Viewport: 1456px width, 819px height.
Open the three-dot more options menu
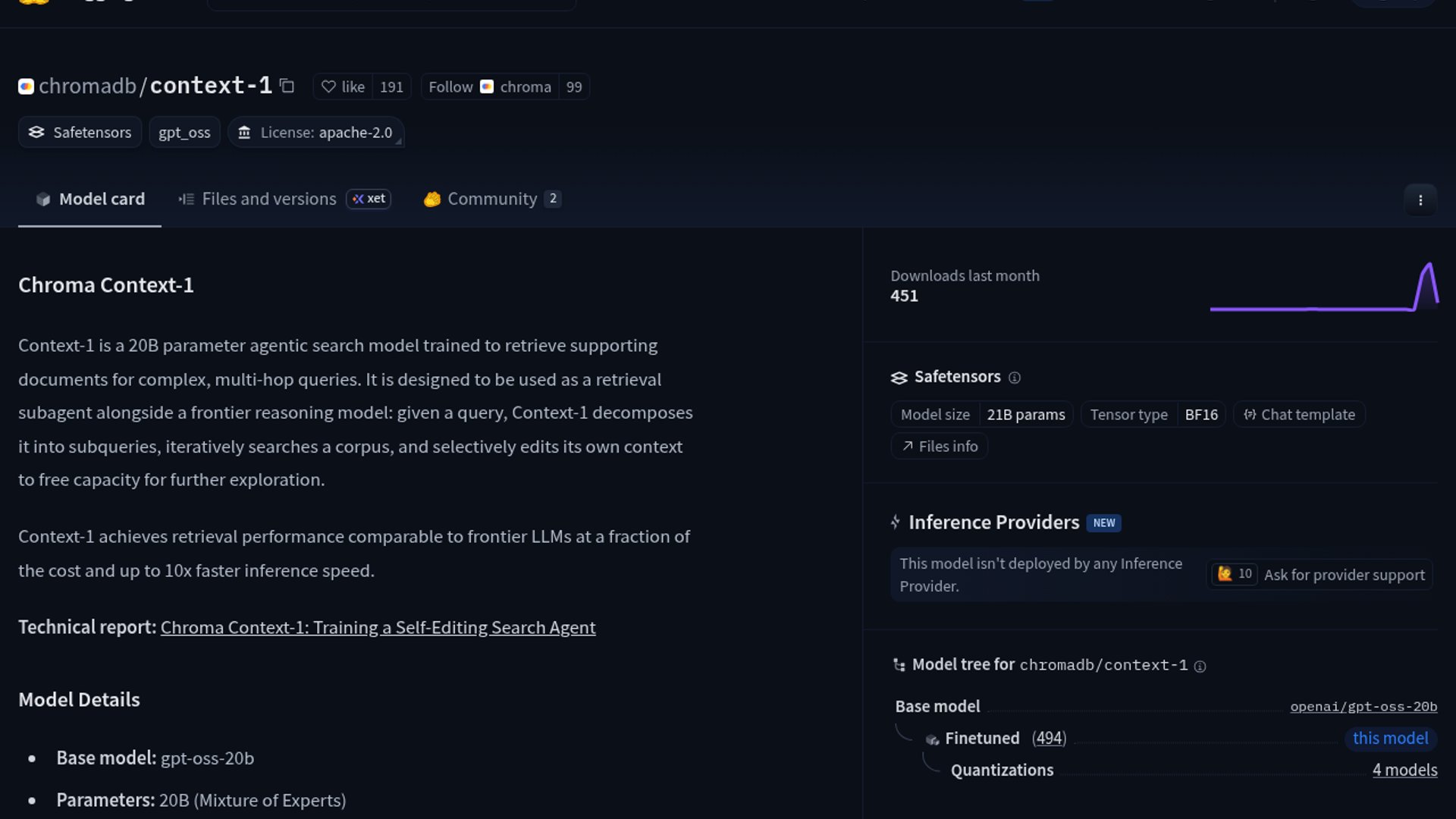[x=1420, y=200]
